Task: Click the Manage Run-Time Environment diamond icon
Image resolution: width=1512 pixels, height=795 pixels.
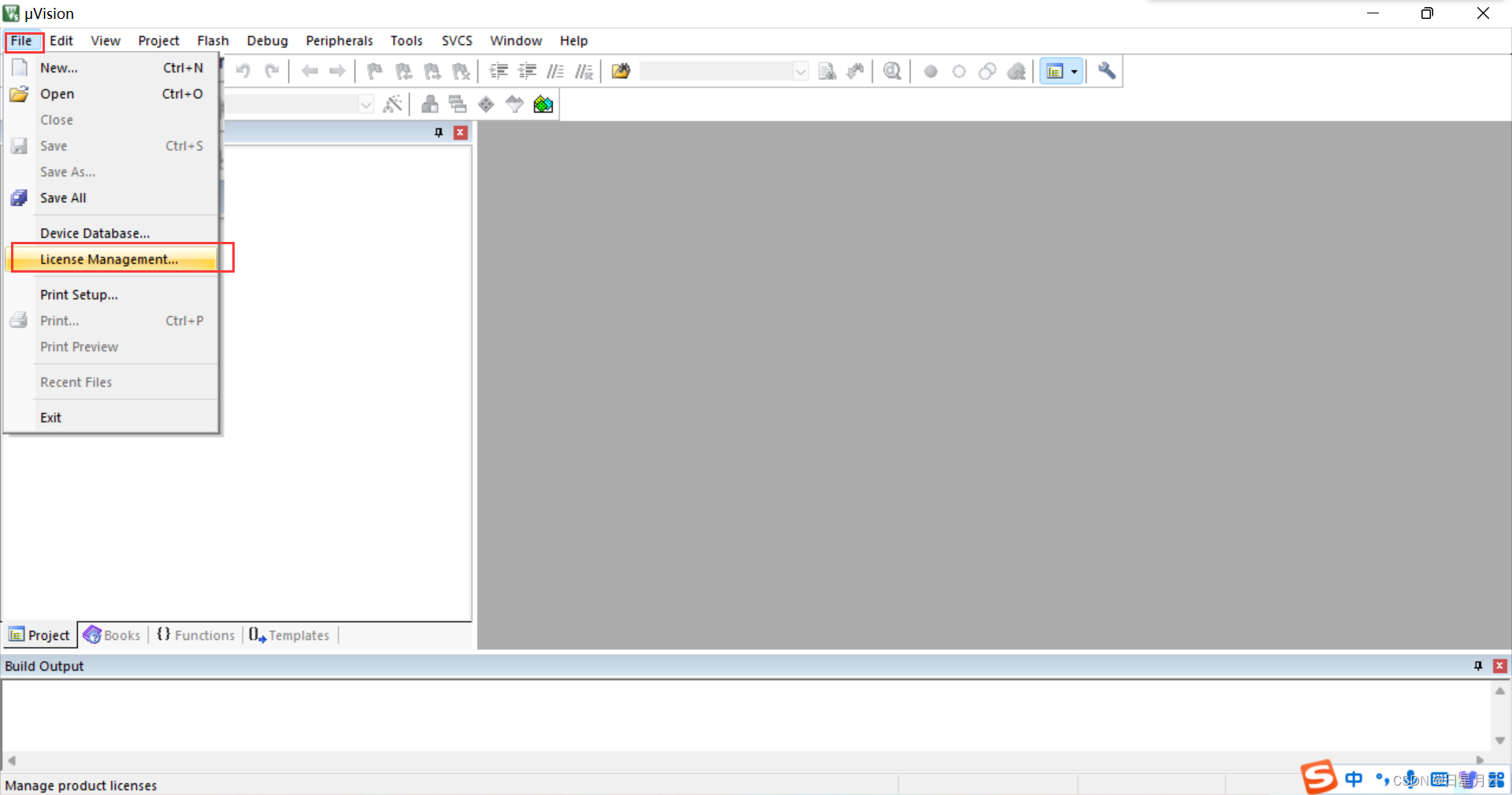Action: coord(486,105)
